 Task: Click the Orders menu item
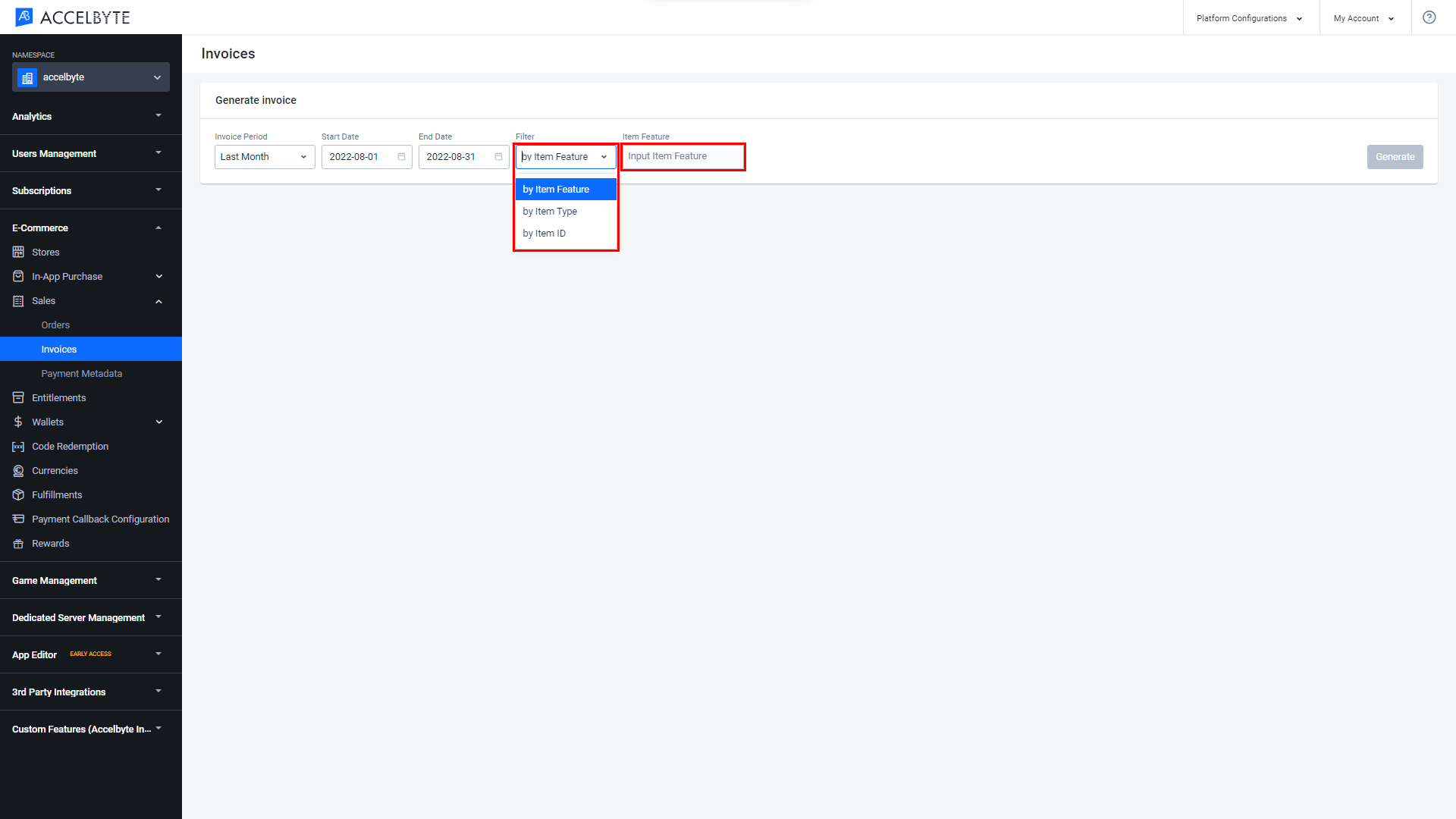[x=55, y=325]
